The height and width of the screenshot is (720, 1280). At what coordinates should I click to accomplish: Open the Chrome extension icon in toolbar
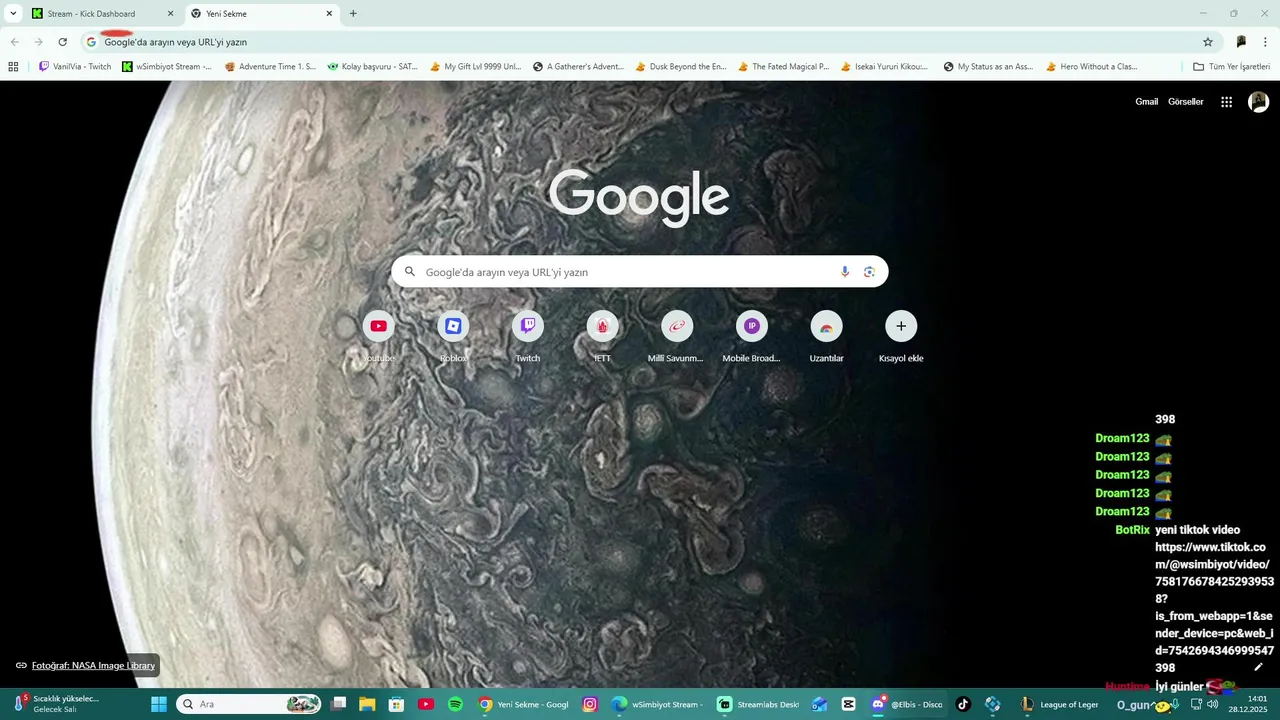[x=1241, y=42]
